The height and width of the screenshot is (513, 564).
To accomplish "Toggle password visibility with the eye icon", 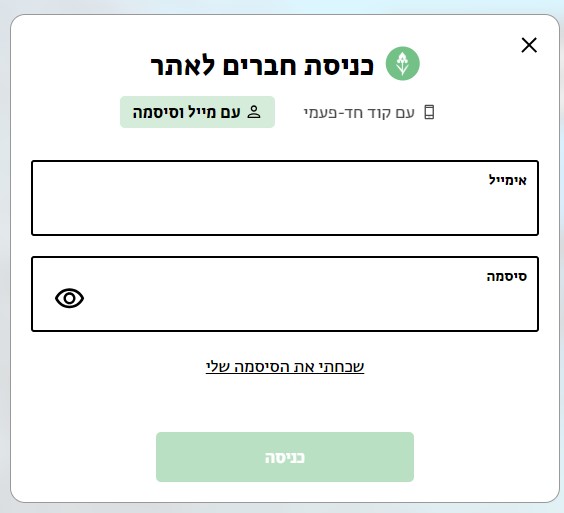I will (x=69, y=298).
